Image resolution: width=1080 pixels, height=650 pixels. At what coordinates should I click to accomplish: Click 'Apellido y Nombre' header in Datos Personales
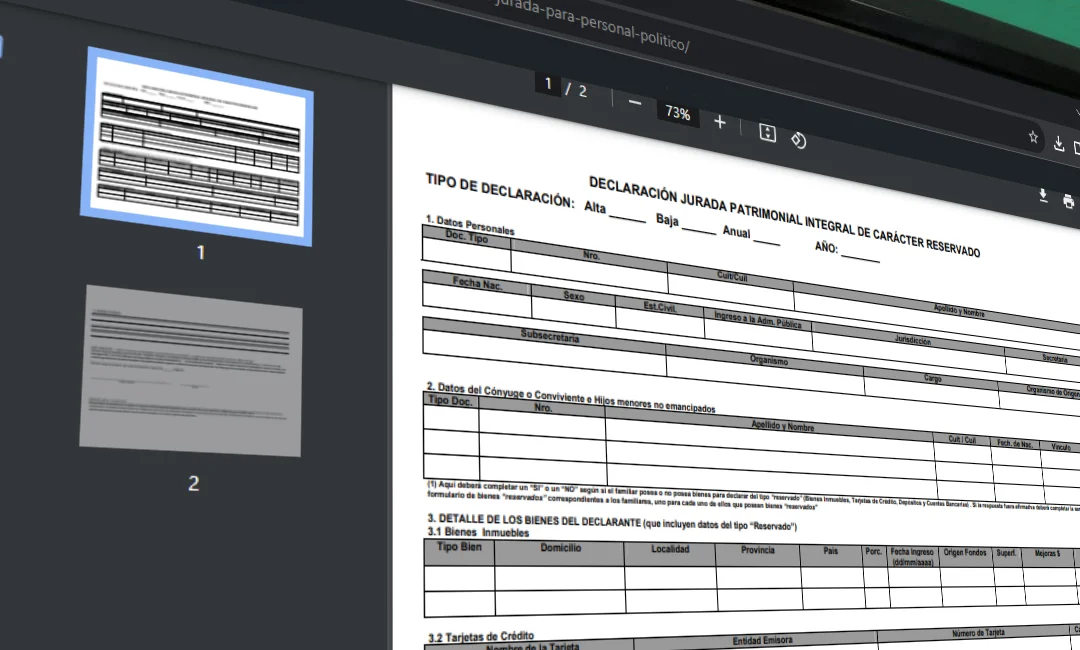pos(959,311)
